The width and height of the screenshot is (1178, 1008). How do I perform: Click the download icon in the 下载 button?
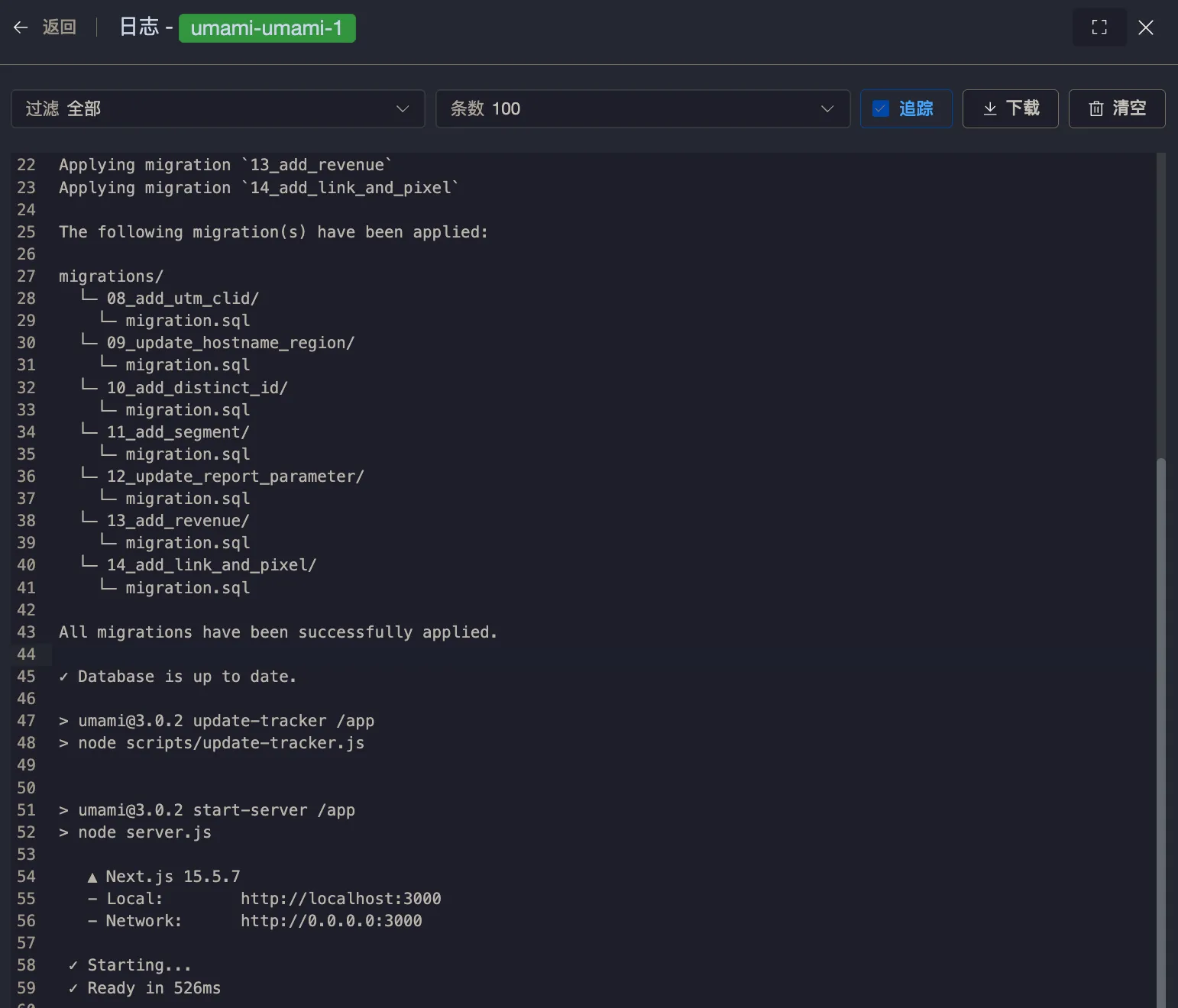click(x=989, y=108)
